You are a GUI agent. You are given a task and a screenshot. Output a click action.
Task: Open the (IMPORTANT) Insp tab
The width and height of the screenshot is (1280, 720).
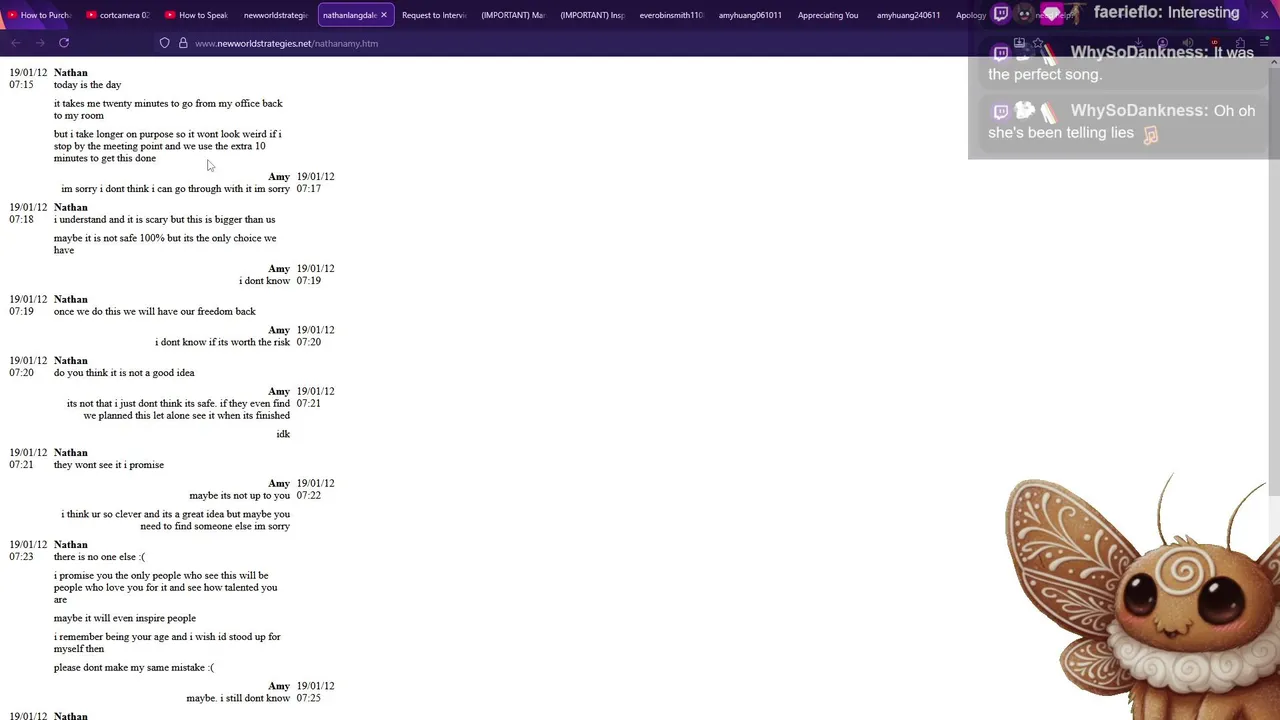pyautogui.click(x=592, y=15)
